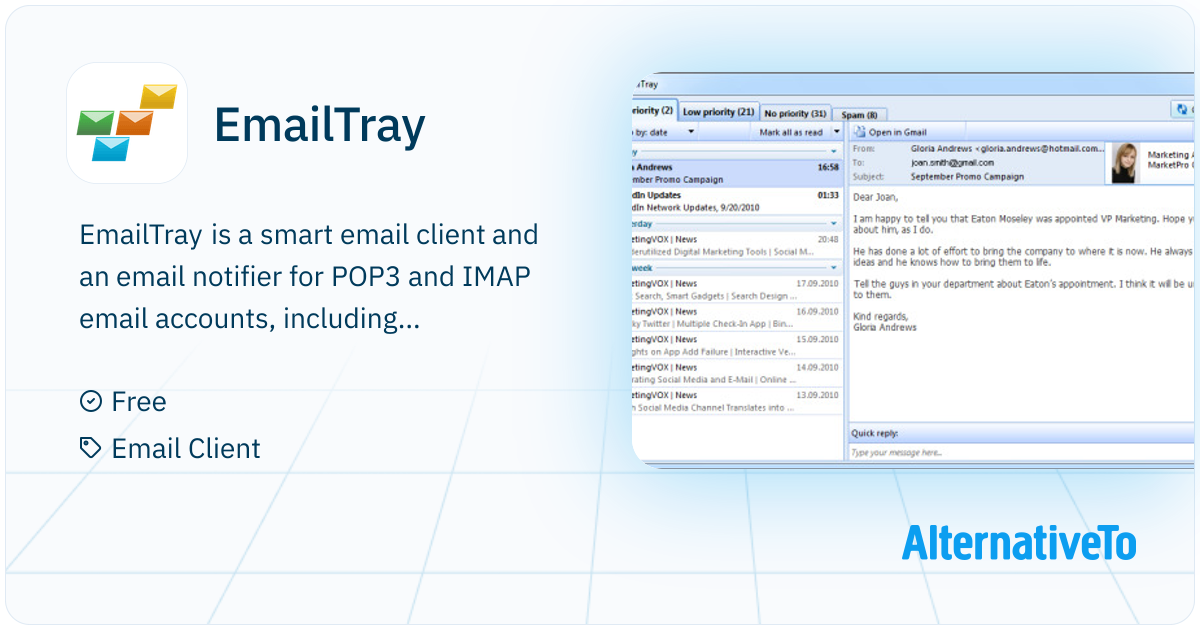Click the AlternativeTo logo link
Image resolution: width=1200 pixels, height=630 pixels.
coord(1019,543)
